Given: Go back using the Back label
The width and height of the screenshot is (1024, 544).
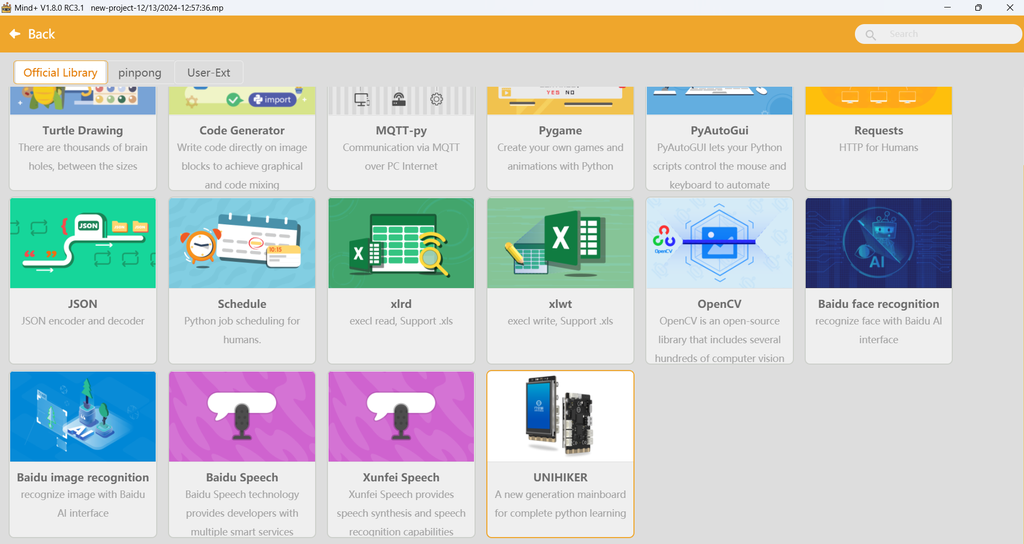Looking at the screenshot, I should [x=41, y=34].
